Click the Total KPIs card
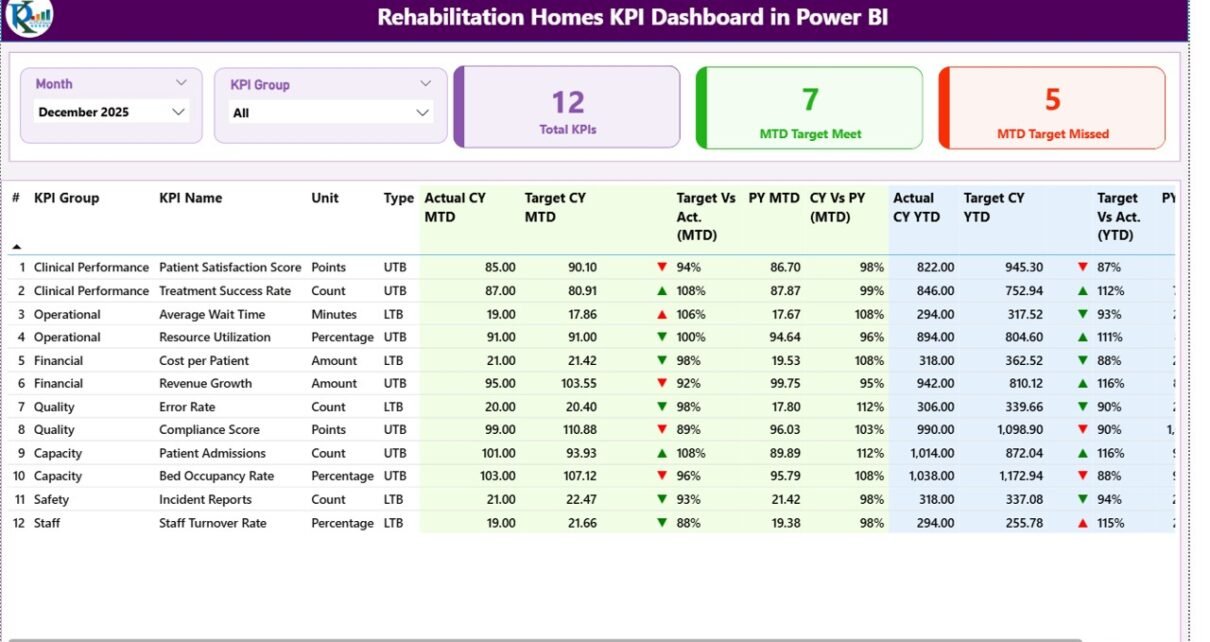The width and height of the screenshot is (1210, 642). 567,108
